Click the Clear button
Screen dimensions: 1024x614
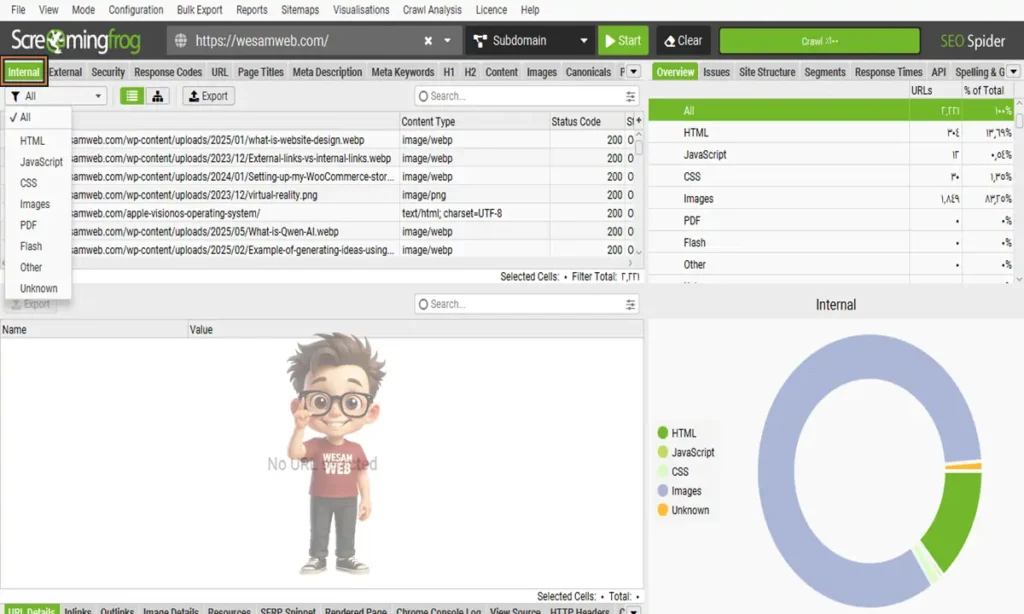[x=683, y=41]
